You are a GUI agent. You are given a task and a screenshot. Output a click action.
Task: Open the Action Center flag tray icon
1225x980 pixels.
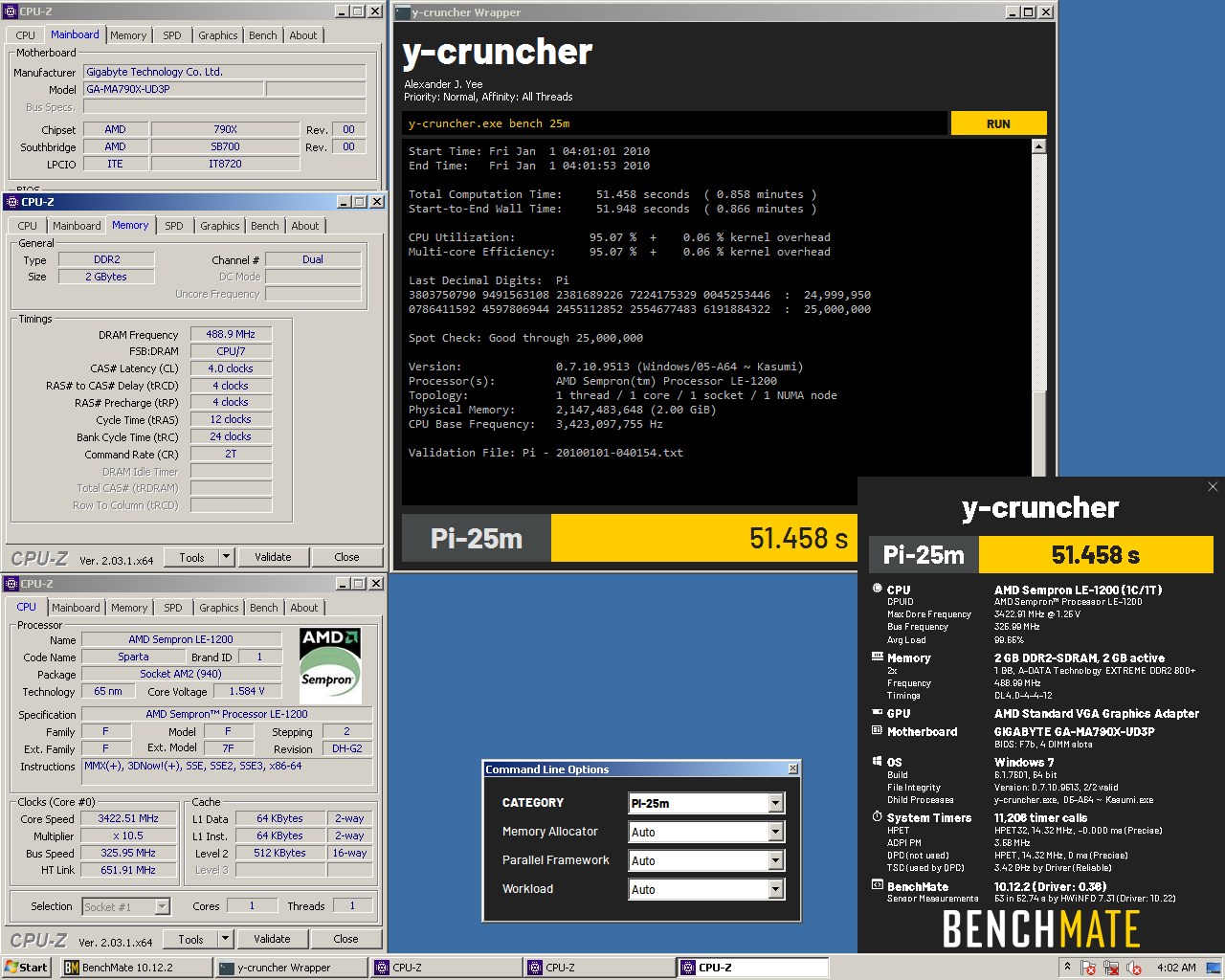pos(1089,968)
